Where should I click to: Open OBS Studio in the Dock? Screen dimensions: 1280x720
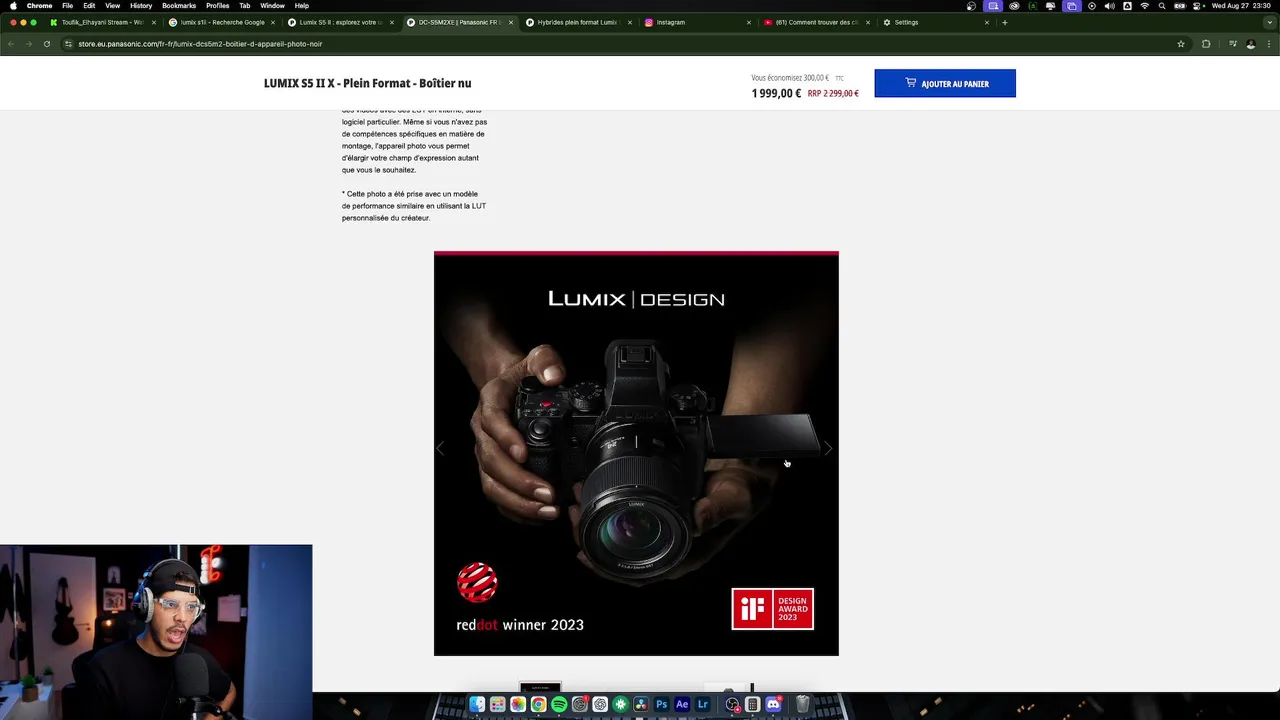[x=732, y=705]
